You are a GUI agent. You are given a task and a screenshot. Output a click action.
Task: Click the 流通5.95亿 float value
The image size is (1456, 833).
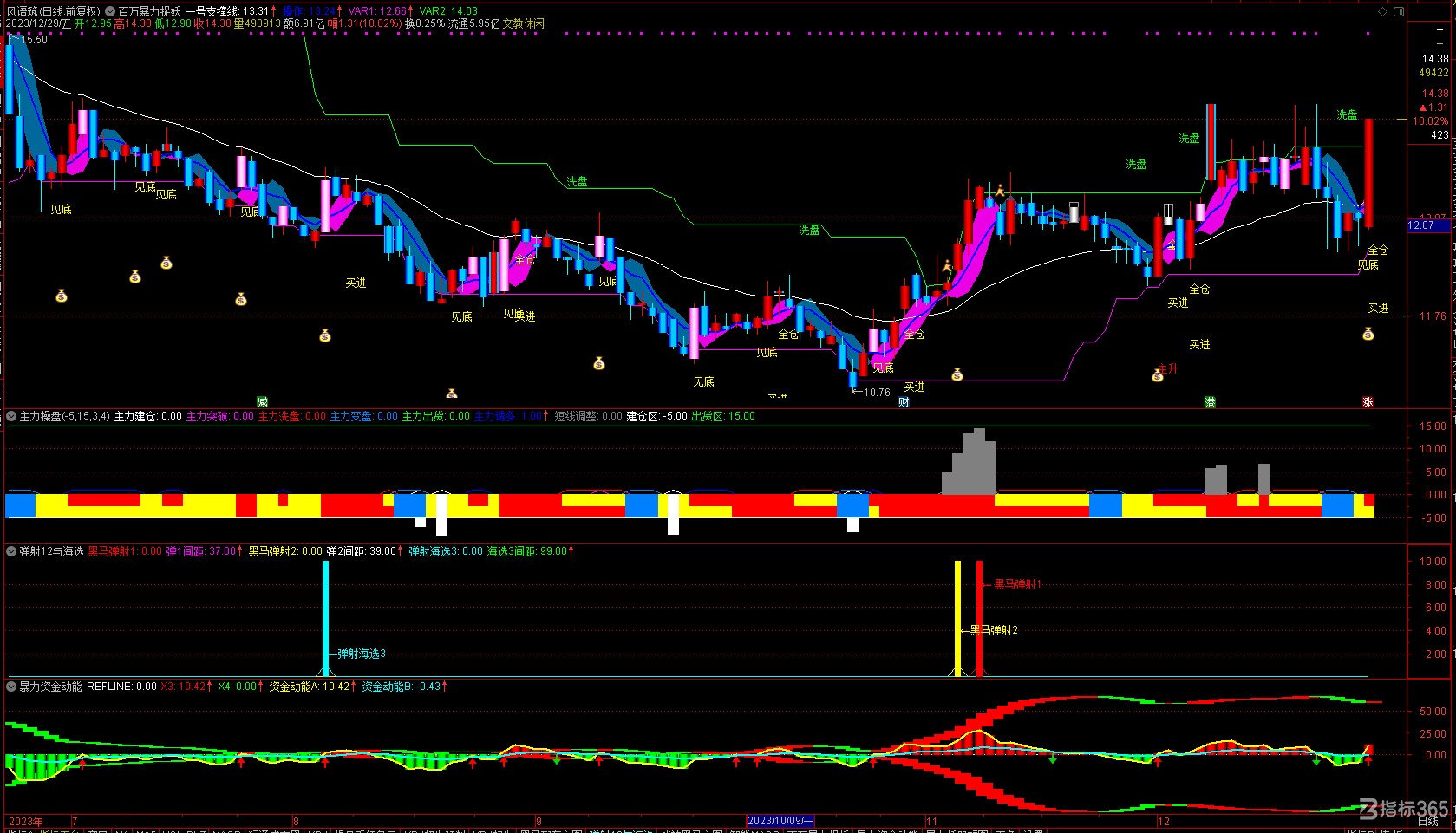pyautogui.click(x=473, y=23)
